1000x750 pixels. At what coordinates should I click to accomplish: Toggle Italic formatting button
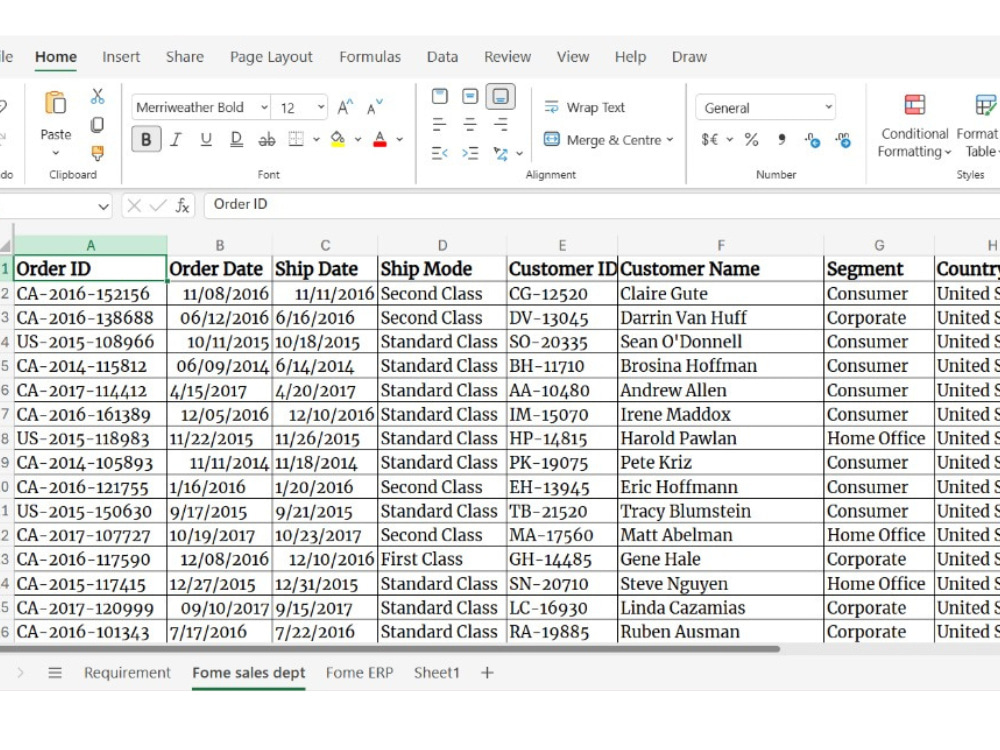[x=176, y=139]
